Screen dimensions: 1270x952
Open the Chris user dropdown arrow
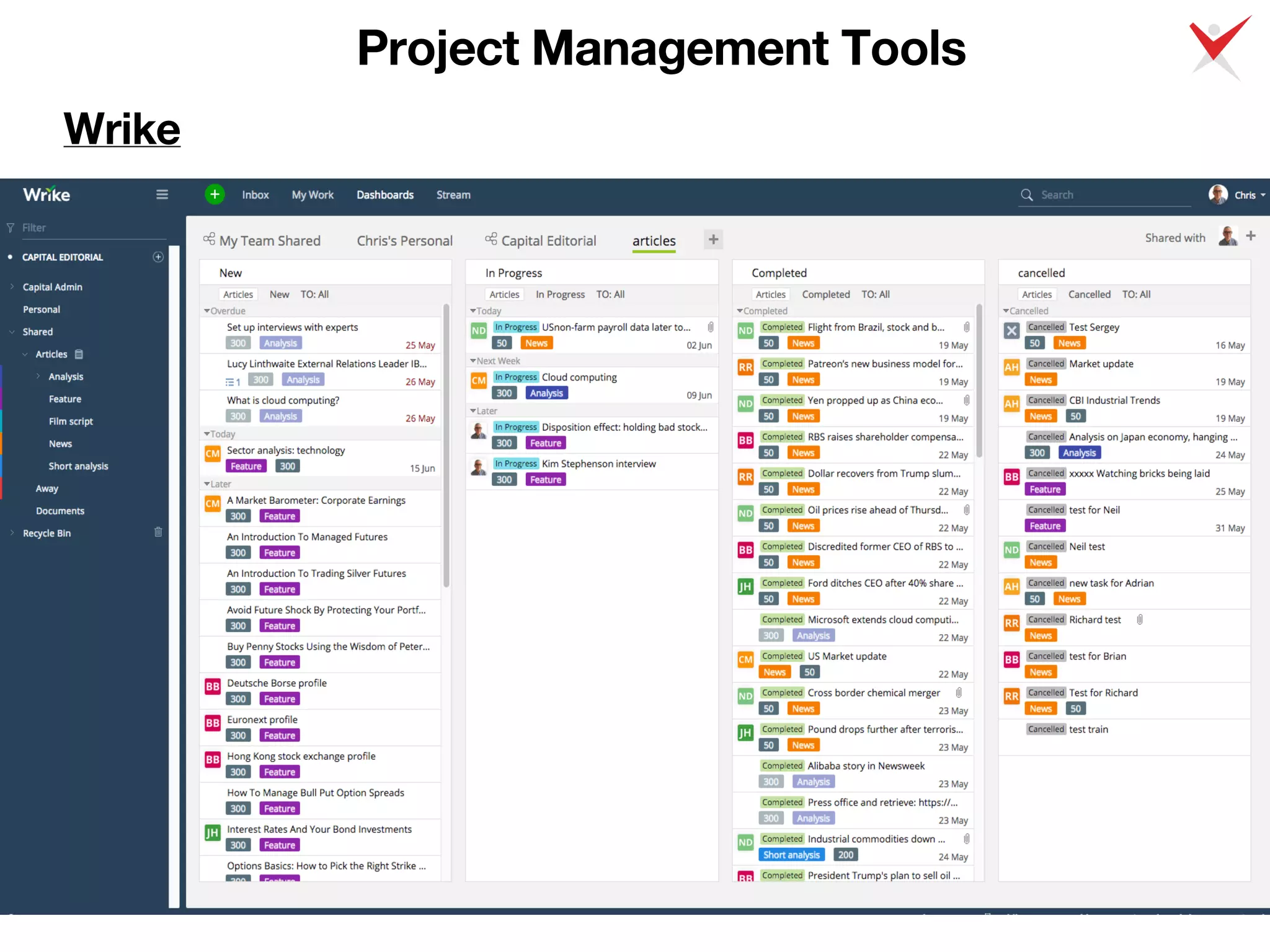click(x=1263, y=195)
